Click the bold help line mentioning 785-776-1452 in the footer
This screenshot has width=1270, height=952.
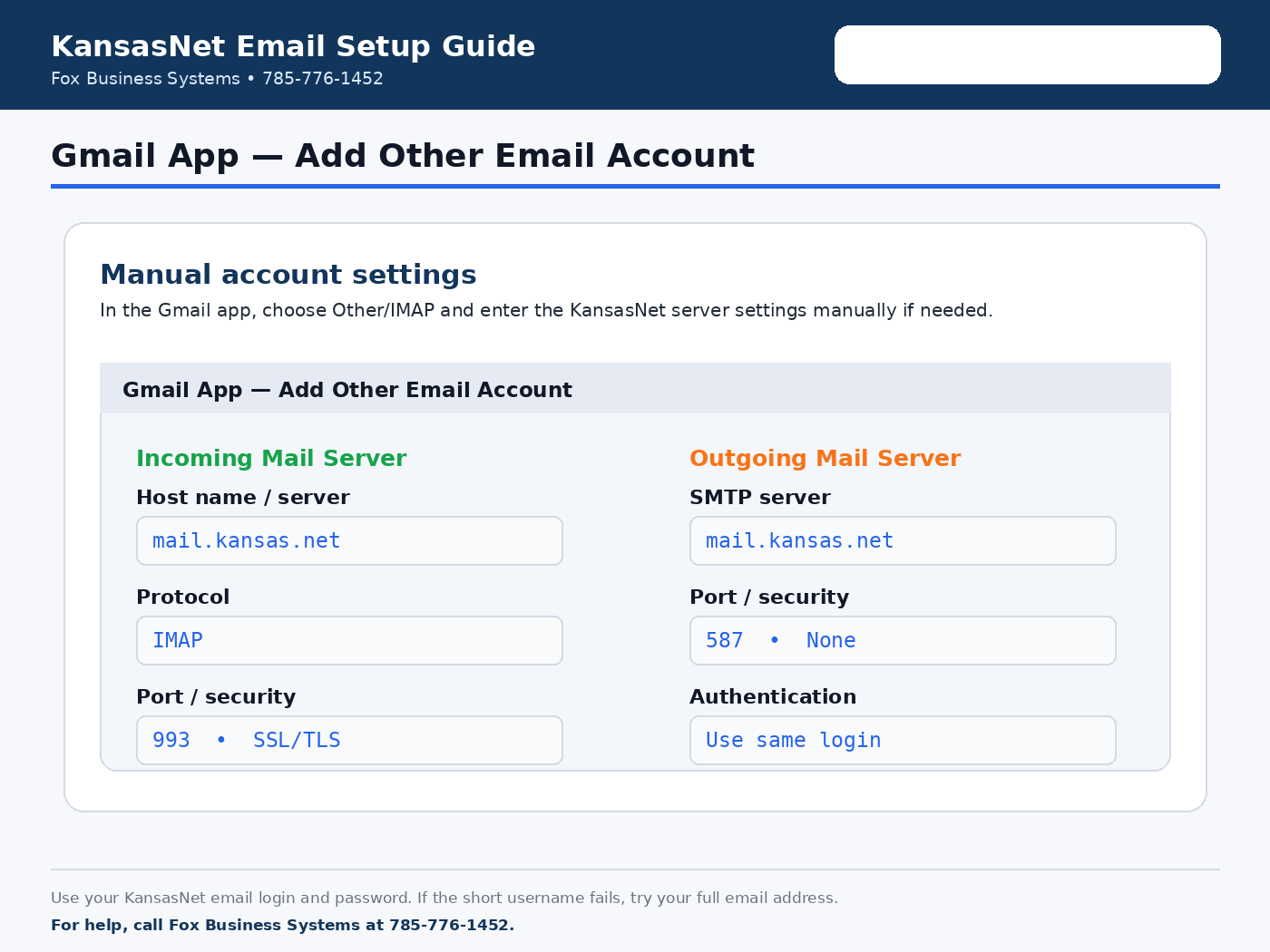(282, 926)
